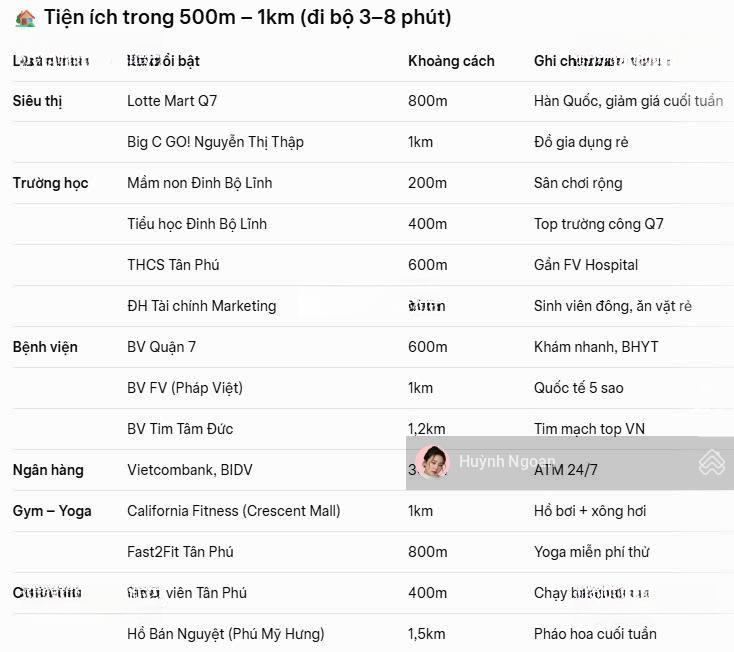Select the BV Tim Tâm Đức entry

(180, 429)
